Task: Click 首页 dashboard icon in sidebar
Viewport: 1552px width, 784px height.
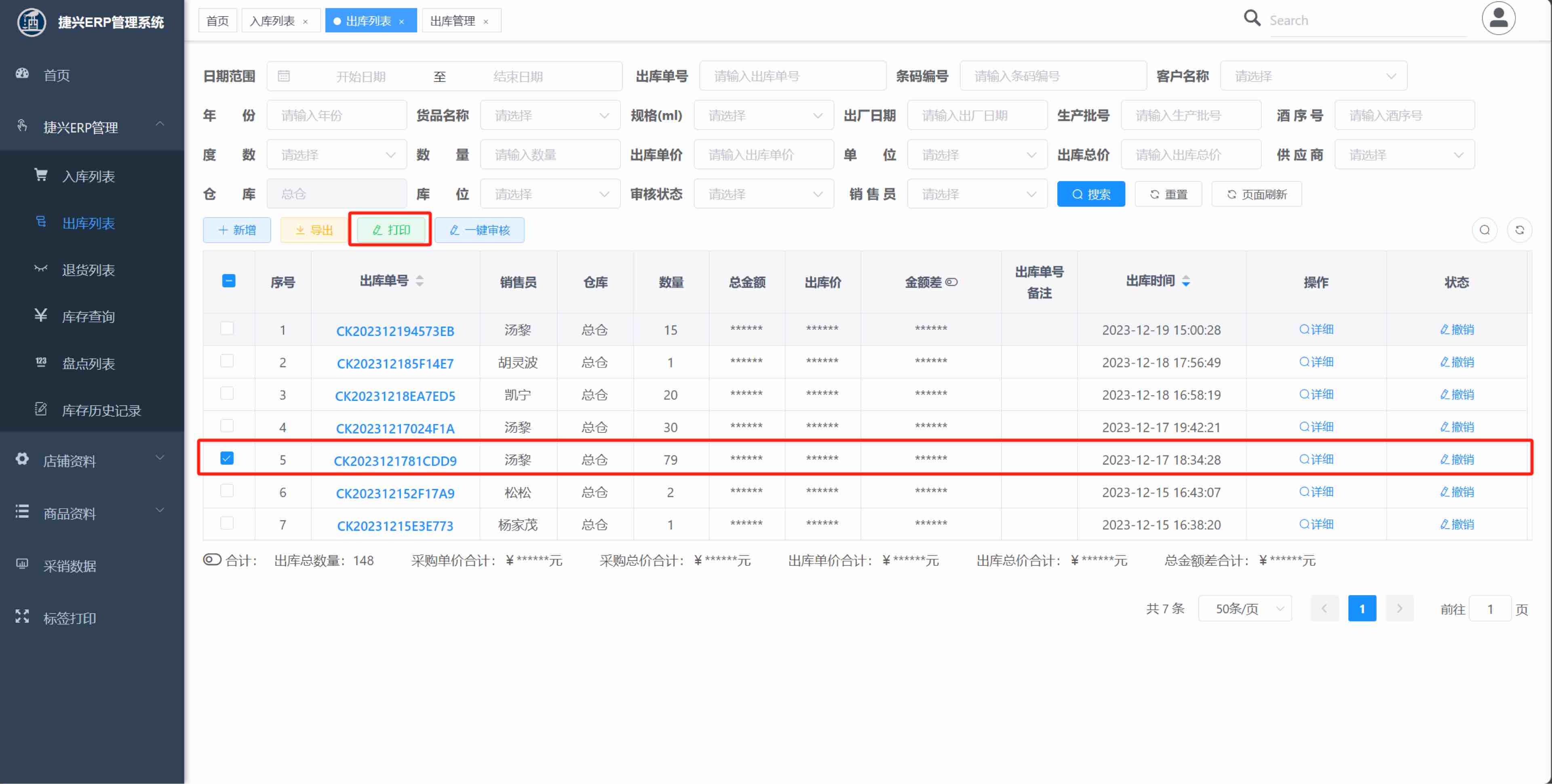Action: [x=22, y=74]
